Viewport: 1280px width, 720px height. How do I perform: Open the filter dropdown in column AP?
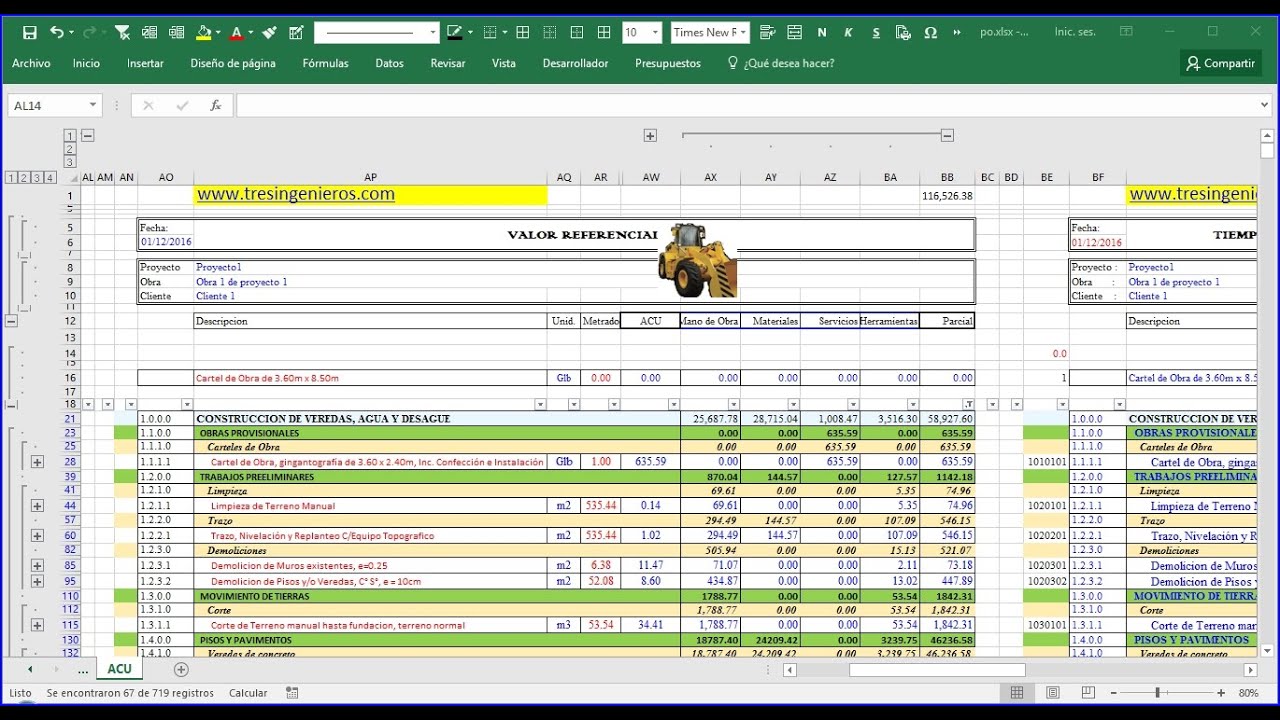point(540,405)
